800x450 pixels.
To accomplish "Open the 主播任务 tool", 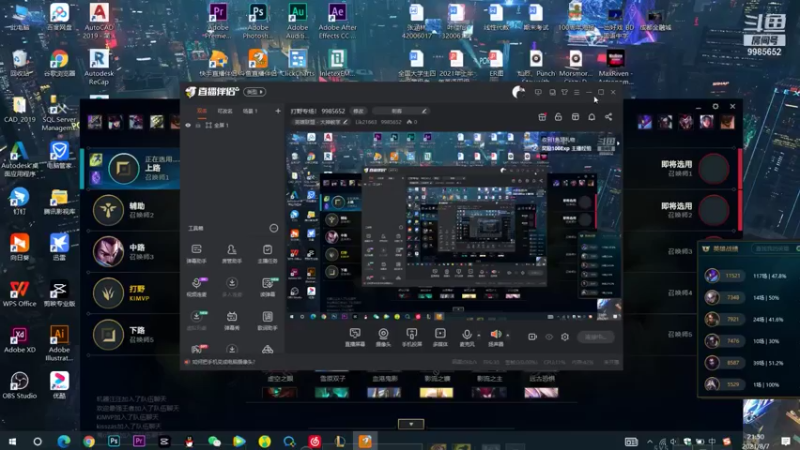I will 267,254.
